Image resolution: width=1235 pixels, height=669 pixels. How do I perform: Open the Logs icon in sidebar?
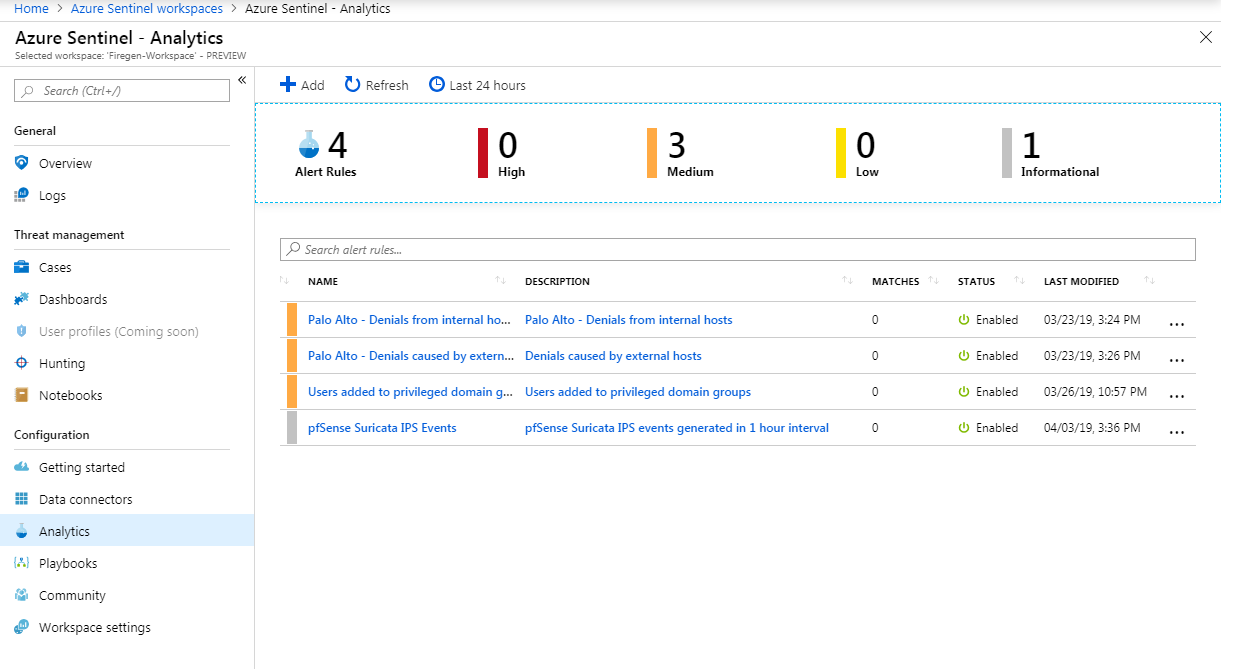22,195
